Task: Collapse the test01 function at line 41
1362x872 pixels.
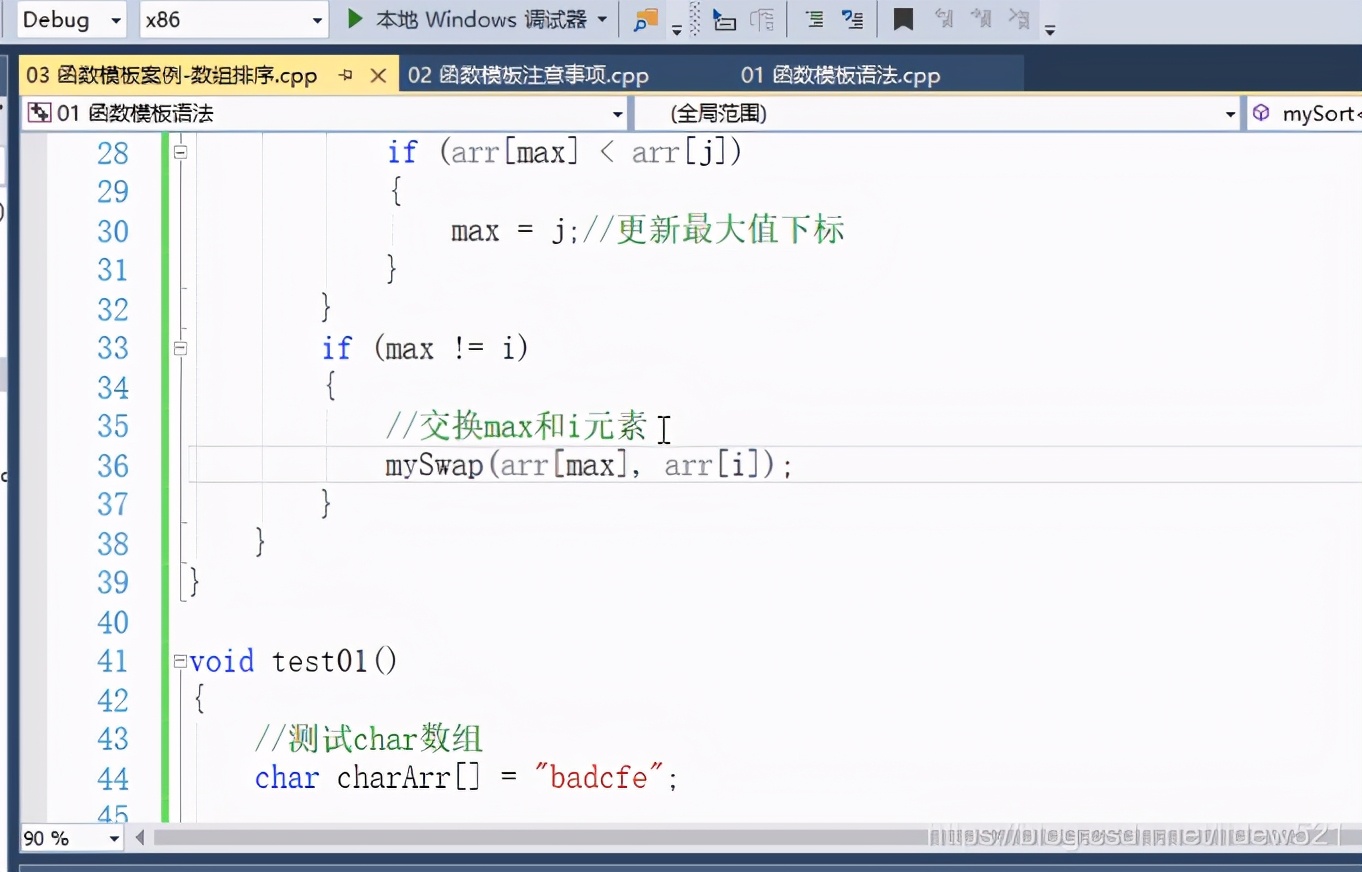Action: pos(181,660)
